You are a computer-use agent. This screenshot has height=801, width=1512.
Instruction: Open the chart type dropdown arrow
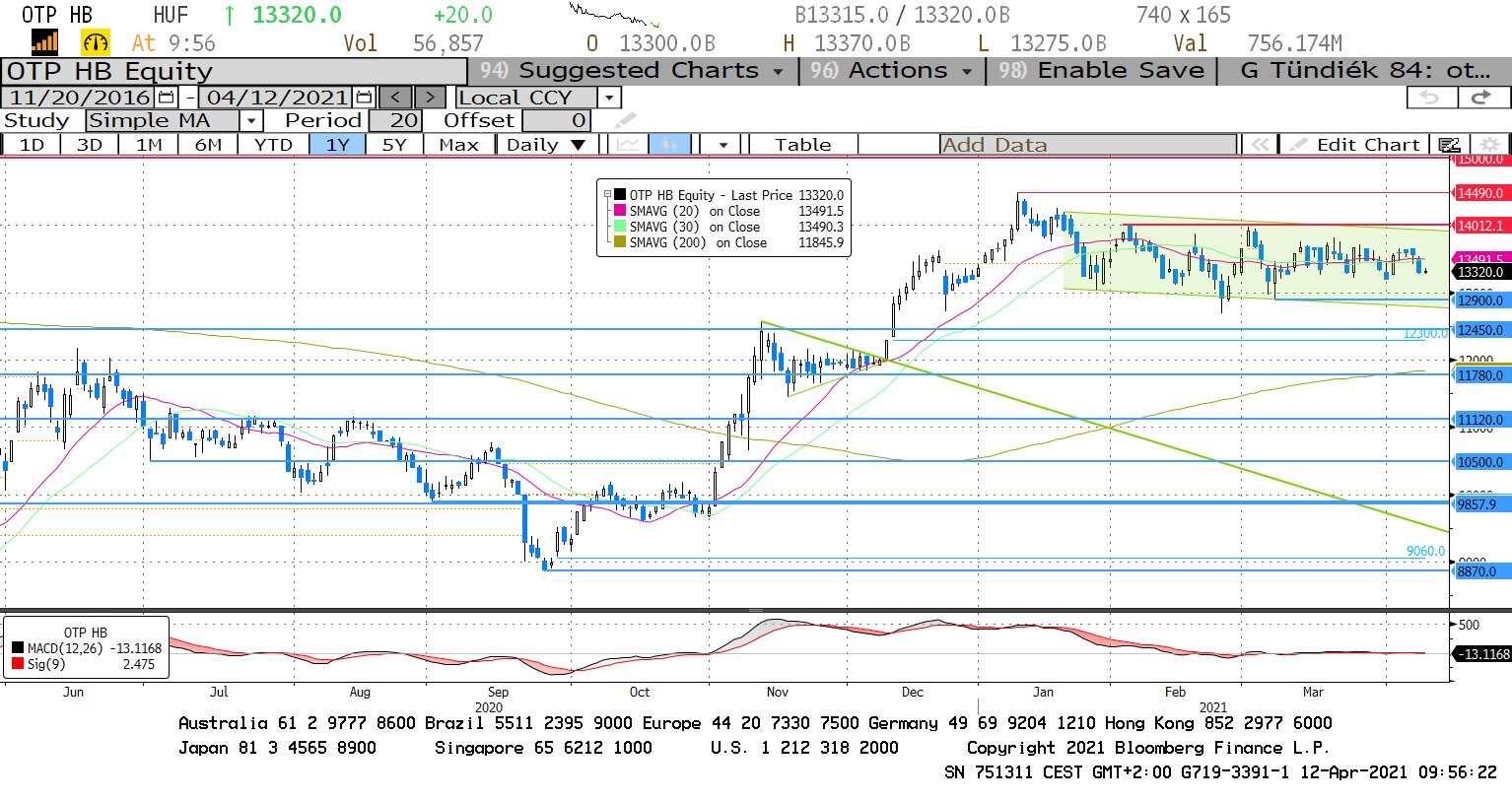pyautogui.click(x=723, y=145)
